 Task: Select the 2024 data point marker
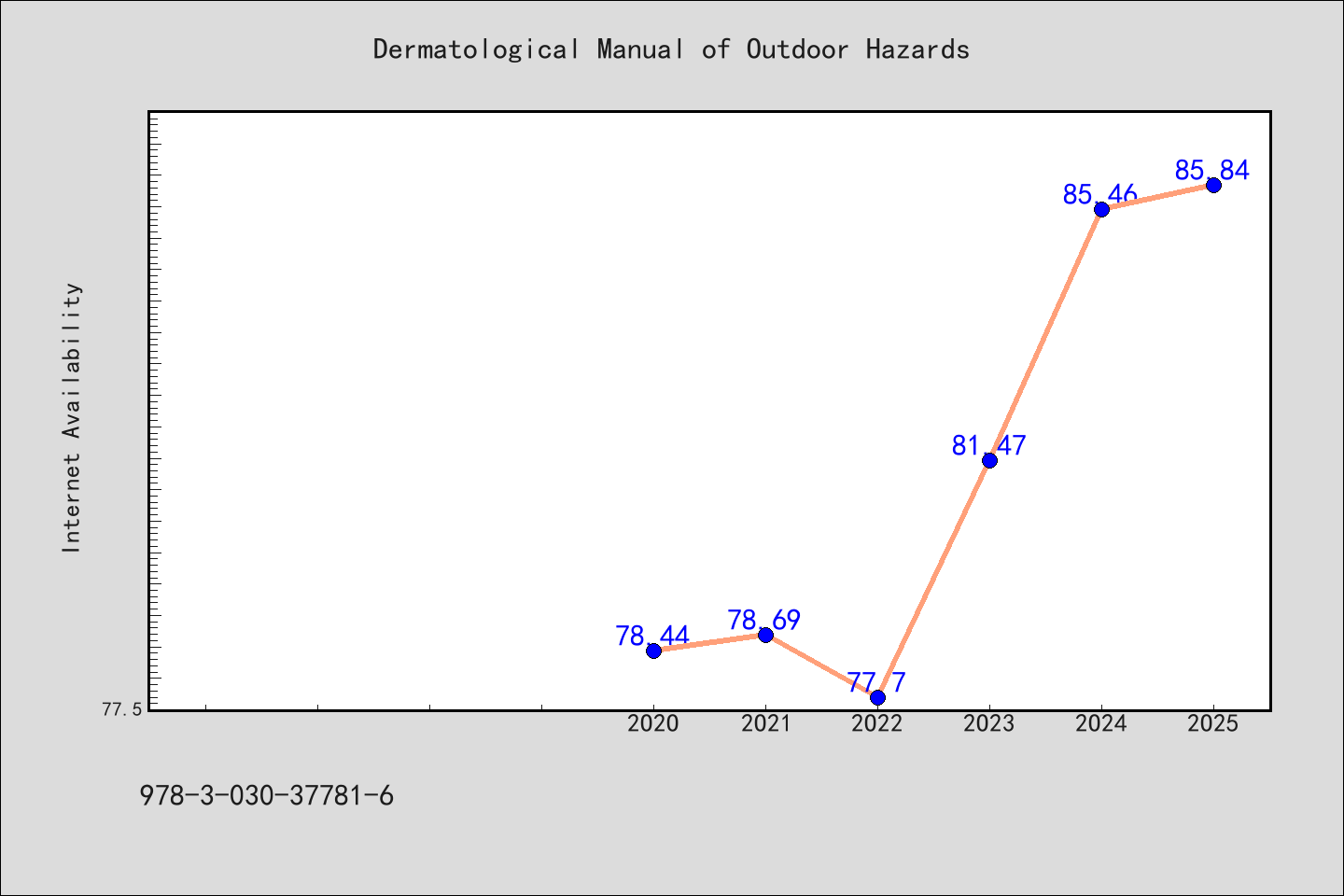[1101, 209]
